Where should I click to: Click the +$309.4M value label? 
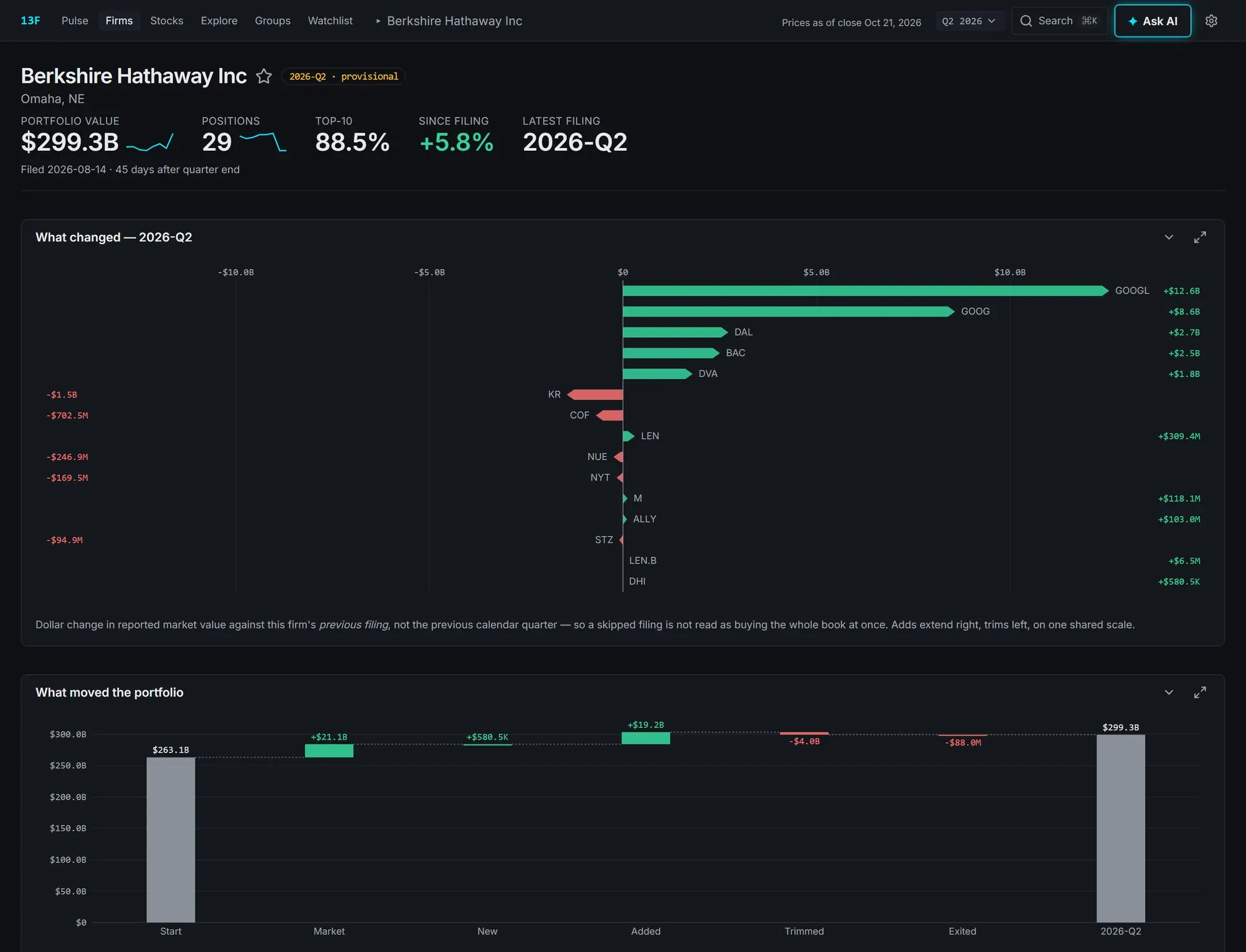(x=1179, y=436)
